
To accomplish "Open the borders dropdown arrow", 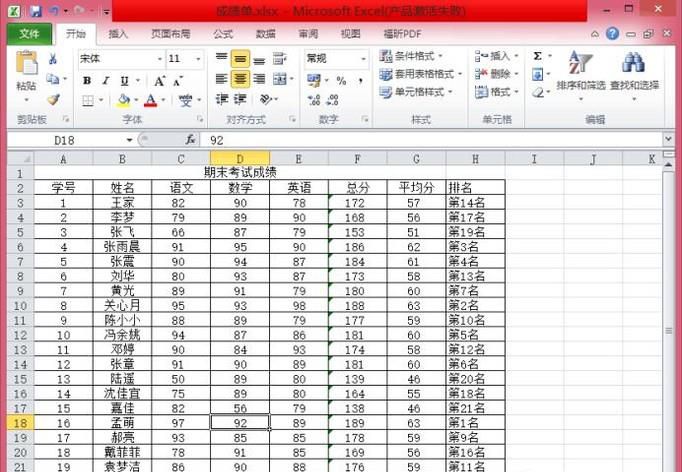I will pyautogui.click(x=101, y=100).
